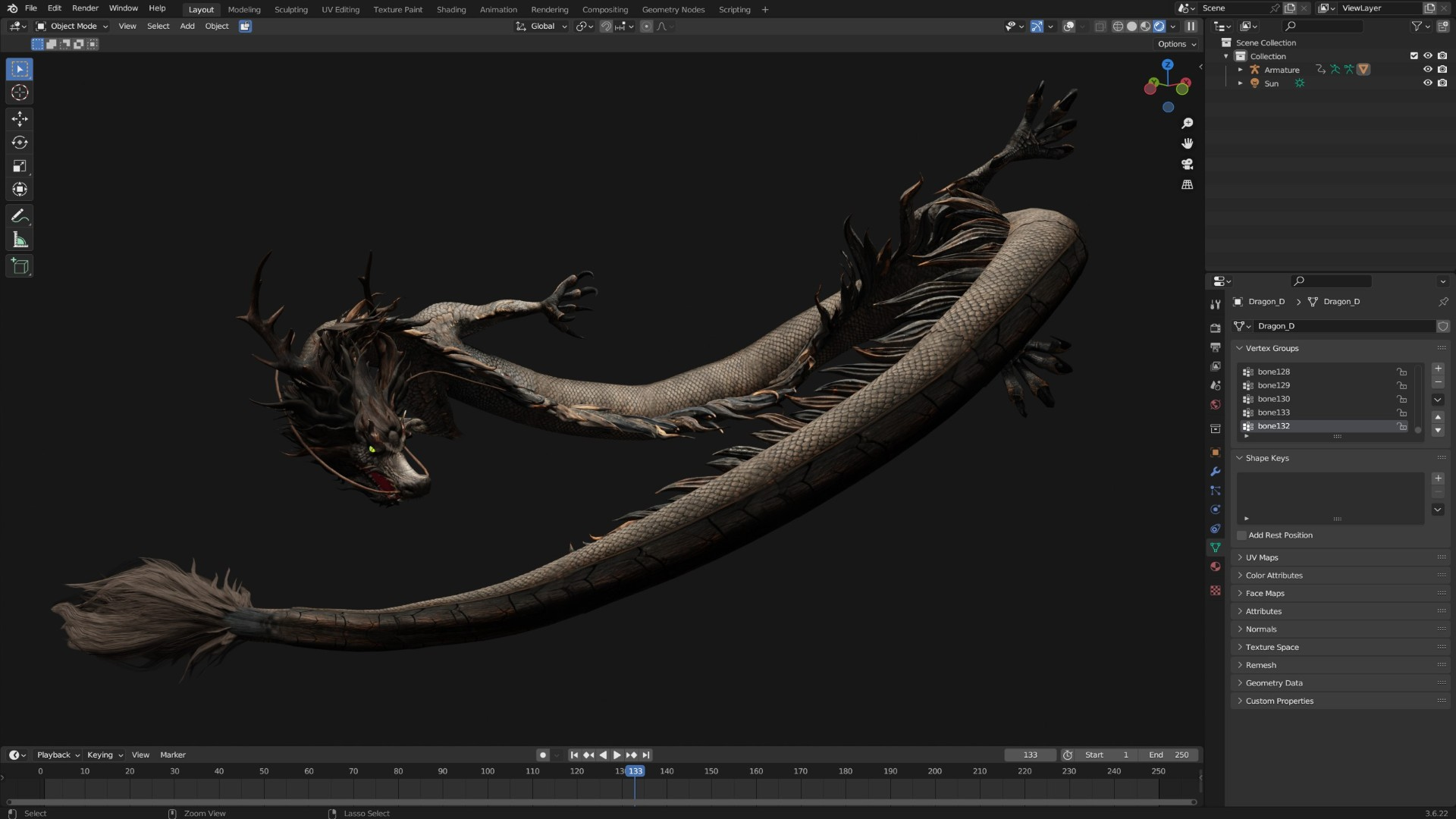This screenshot has width=1456, height=819.
Task: Open the Add menu in viewport header
Action: pos(187,27)
